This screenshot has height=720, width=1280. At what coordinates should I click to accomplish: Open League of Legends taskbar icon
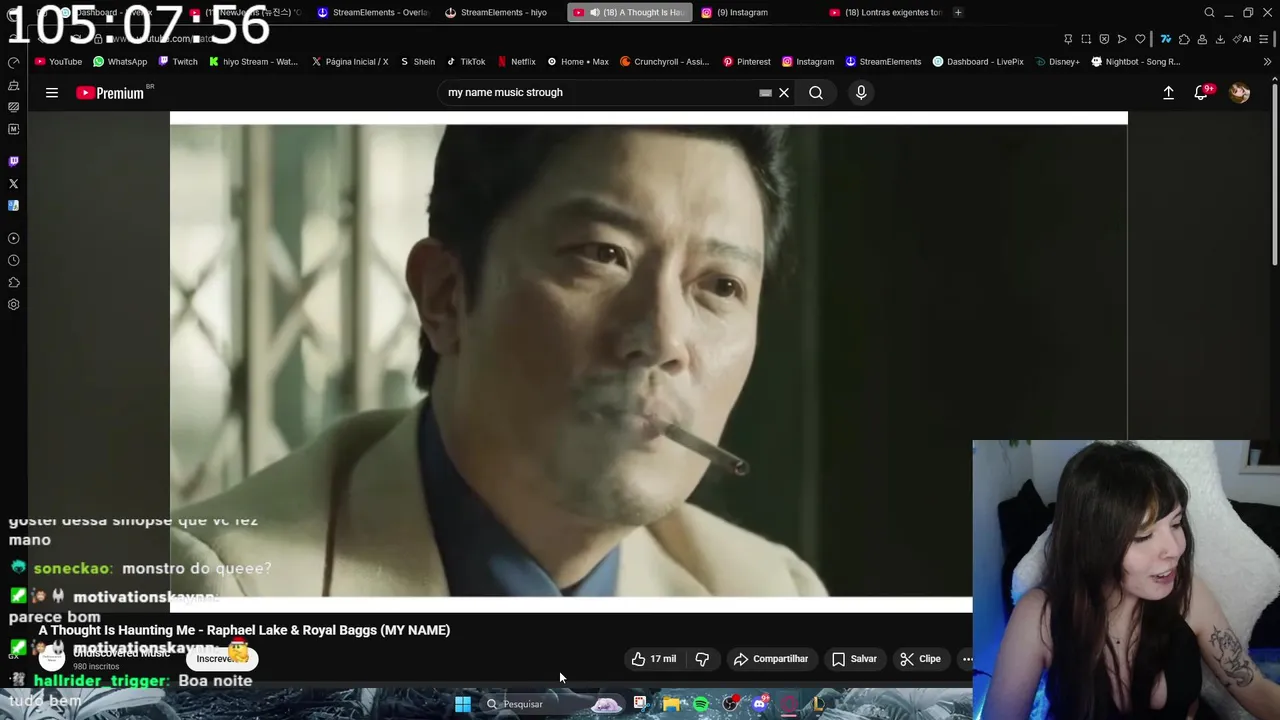pos(818,704)
